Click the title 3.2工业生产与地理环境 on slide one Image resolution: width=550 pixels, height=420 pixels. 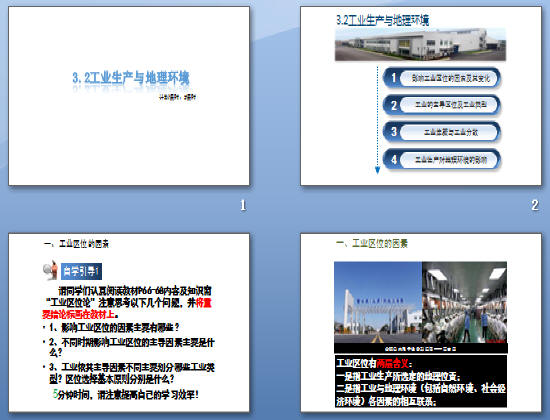131,78
